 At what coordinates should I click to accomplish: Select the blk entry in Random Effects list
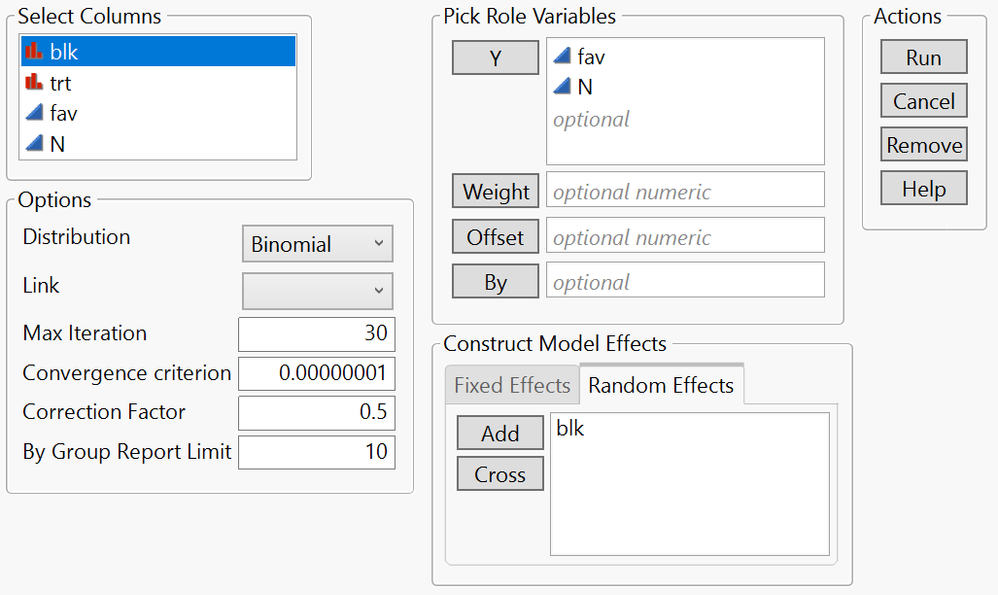pyautogui.click(x=570, y=429)
